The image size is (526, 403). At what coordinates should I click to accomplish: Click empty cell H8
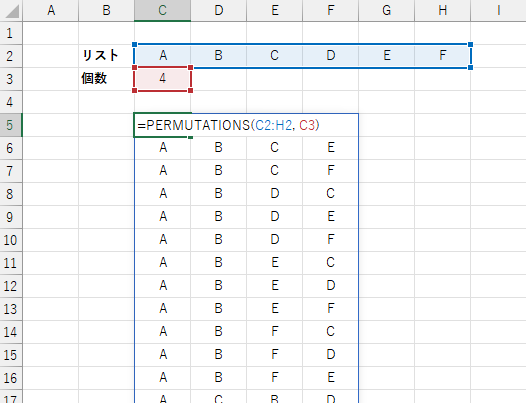coord(443,194)
